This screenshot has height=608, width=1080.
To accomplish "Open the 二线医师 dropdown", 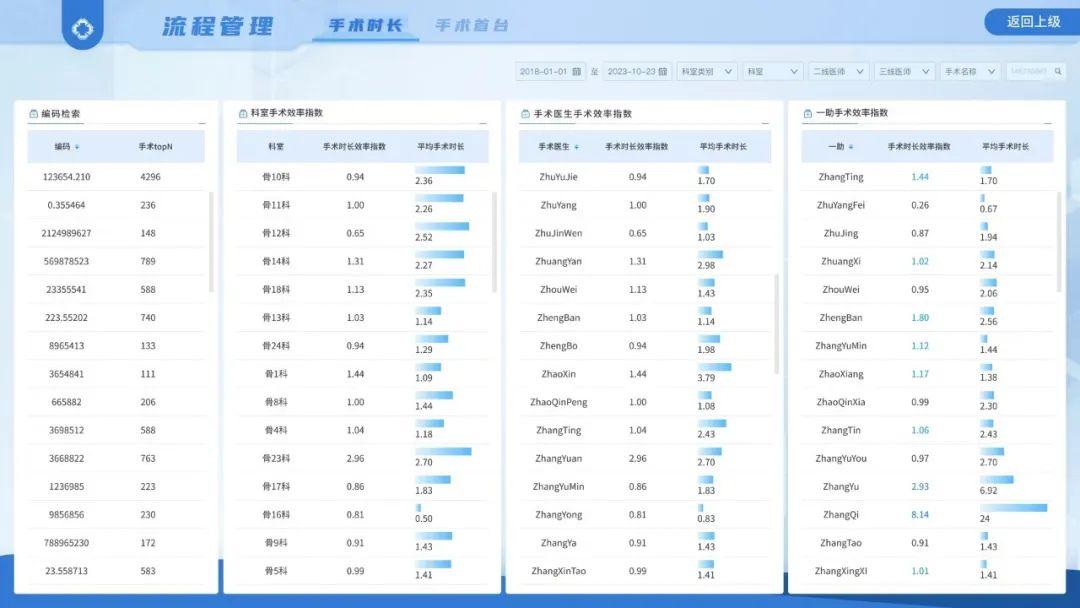I will pos(839,71).
